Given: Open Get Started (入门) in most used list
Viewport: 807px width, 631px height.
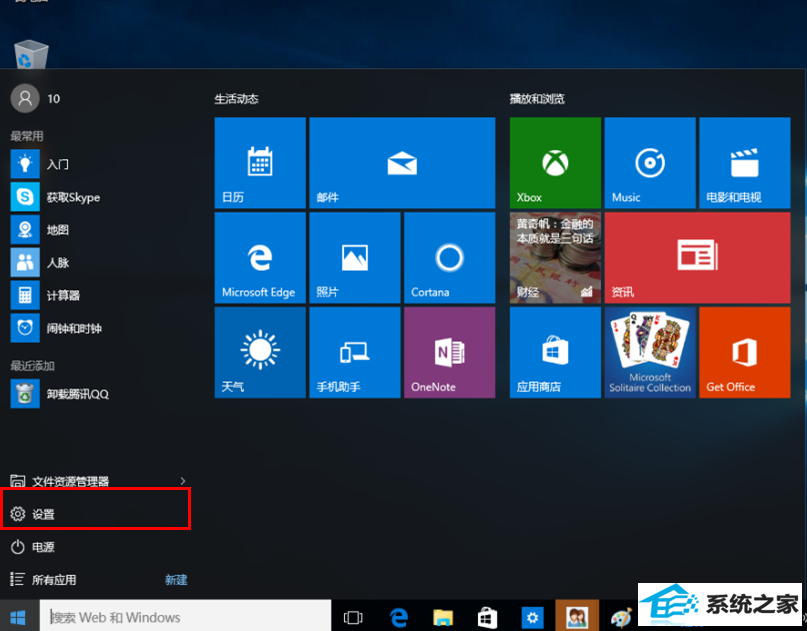Looking at the screenshot, I should [98, 164].
